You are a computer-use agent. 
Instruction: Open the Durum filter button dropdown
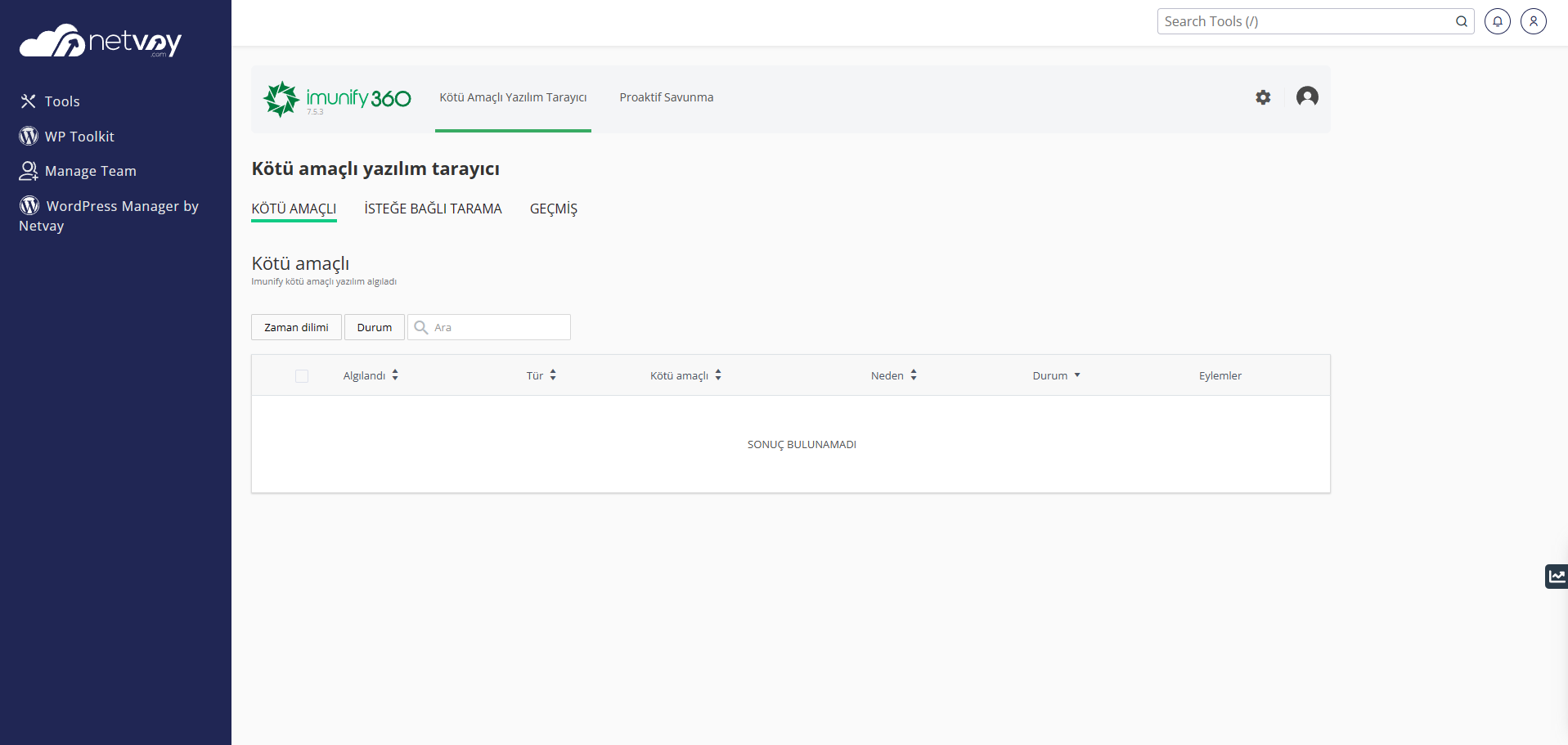[x=374, y=327]
